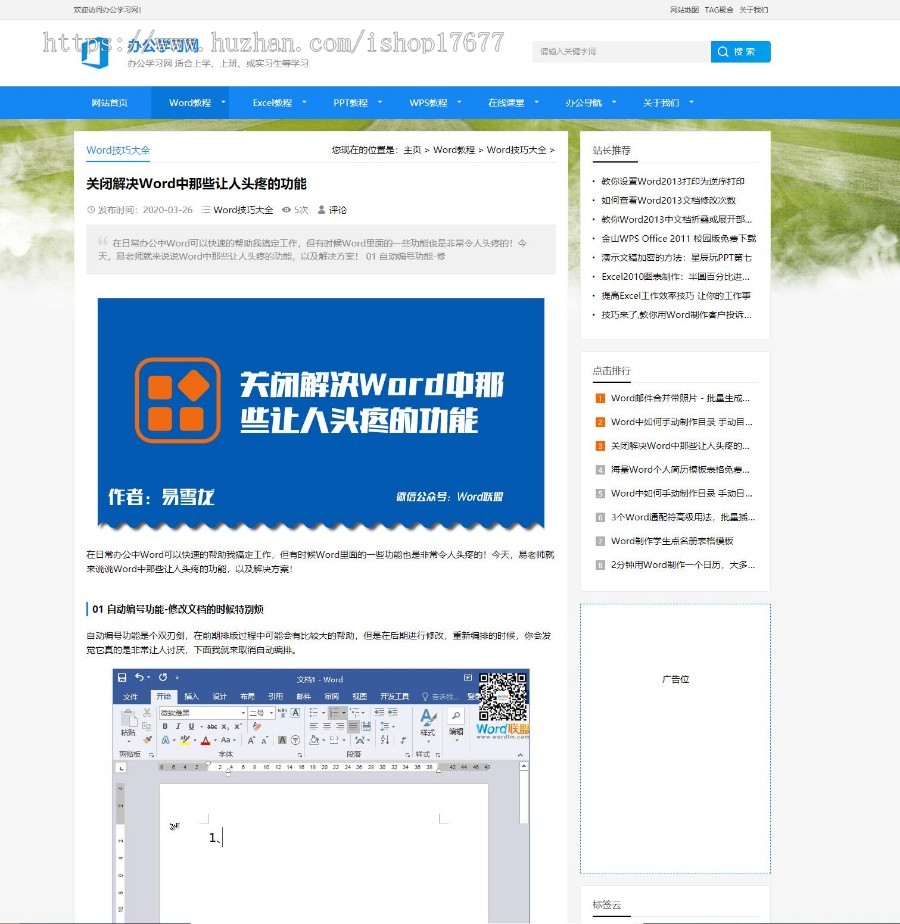Screen dimensions: 900x924
Task: Click the Line Spacing icon
Action: click(x=384, y=727)
